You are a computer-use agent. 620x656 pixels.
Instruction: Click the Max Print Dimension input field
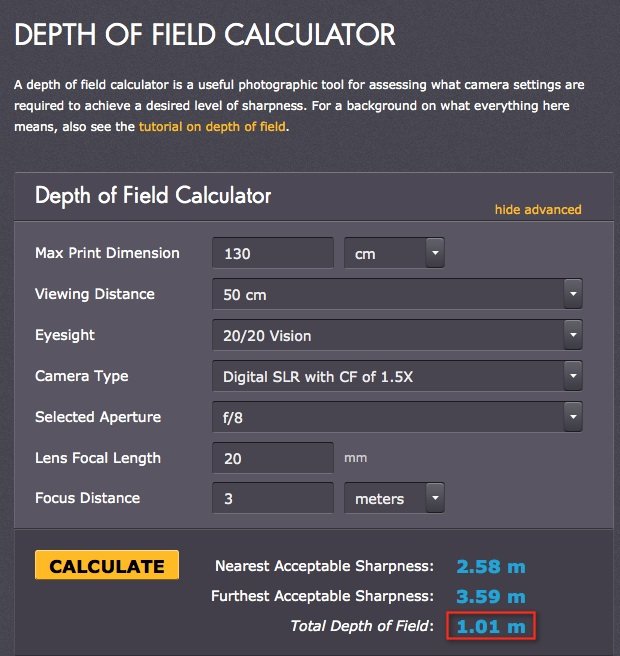point(272,253)
